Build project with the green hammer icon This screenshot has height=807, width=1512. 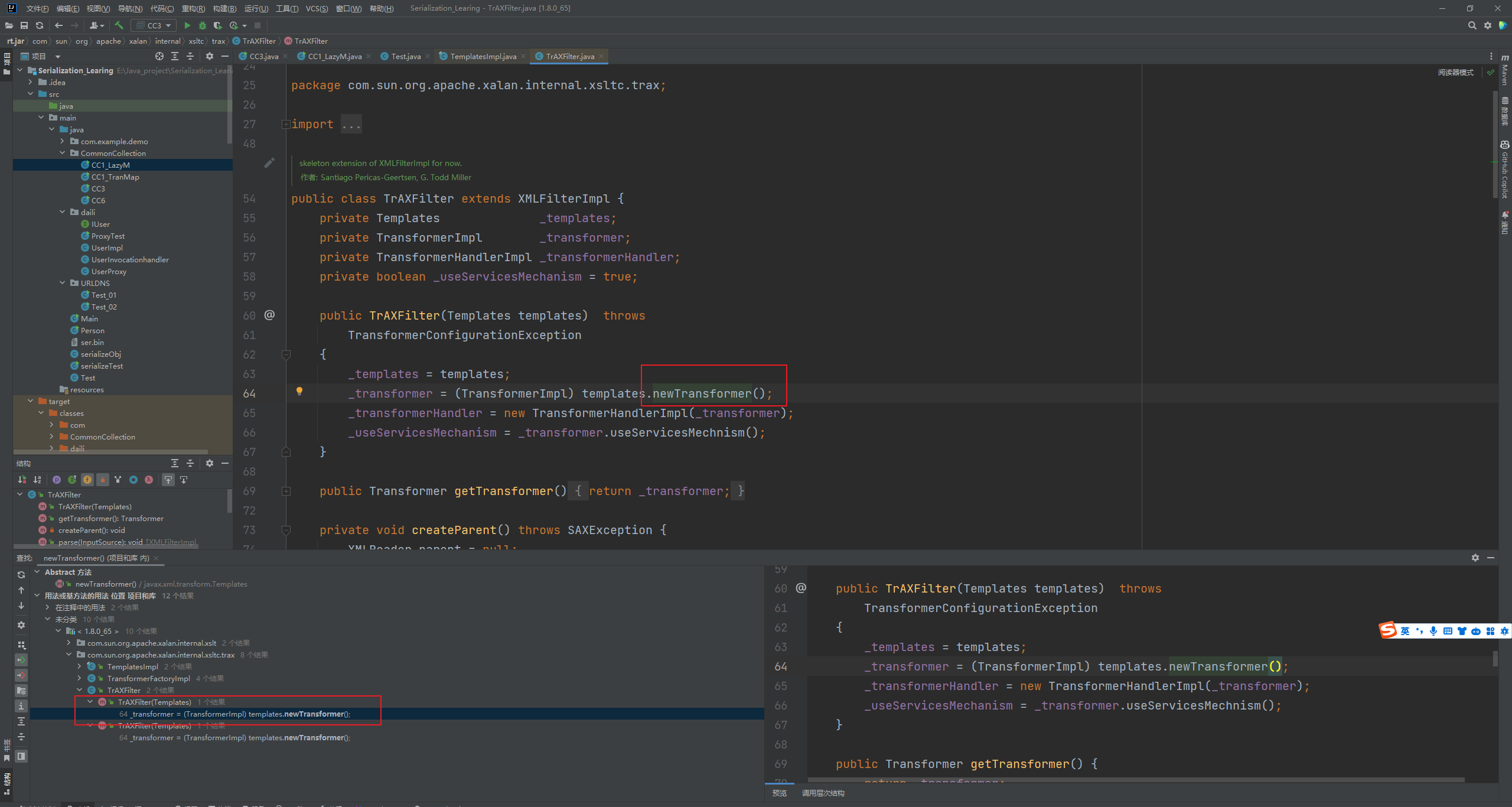coord(119,25)
